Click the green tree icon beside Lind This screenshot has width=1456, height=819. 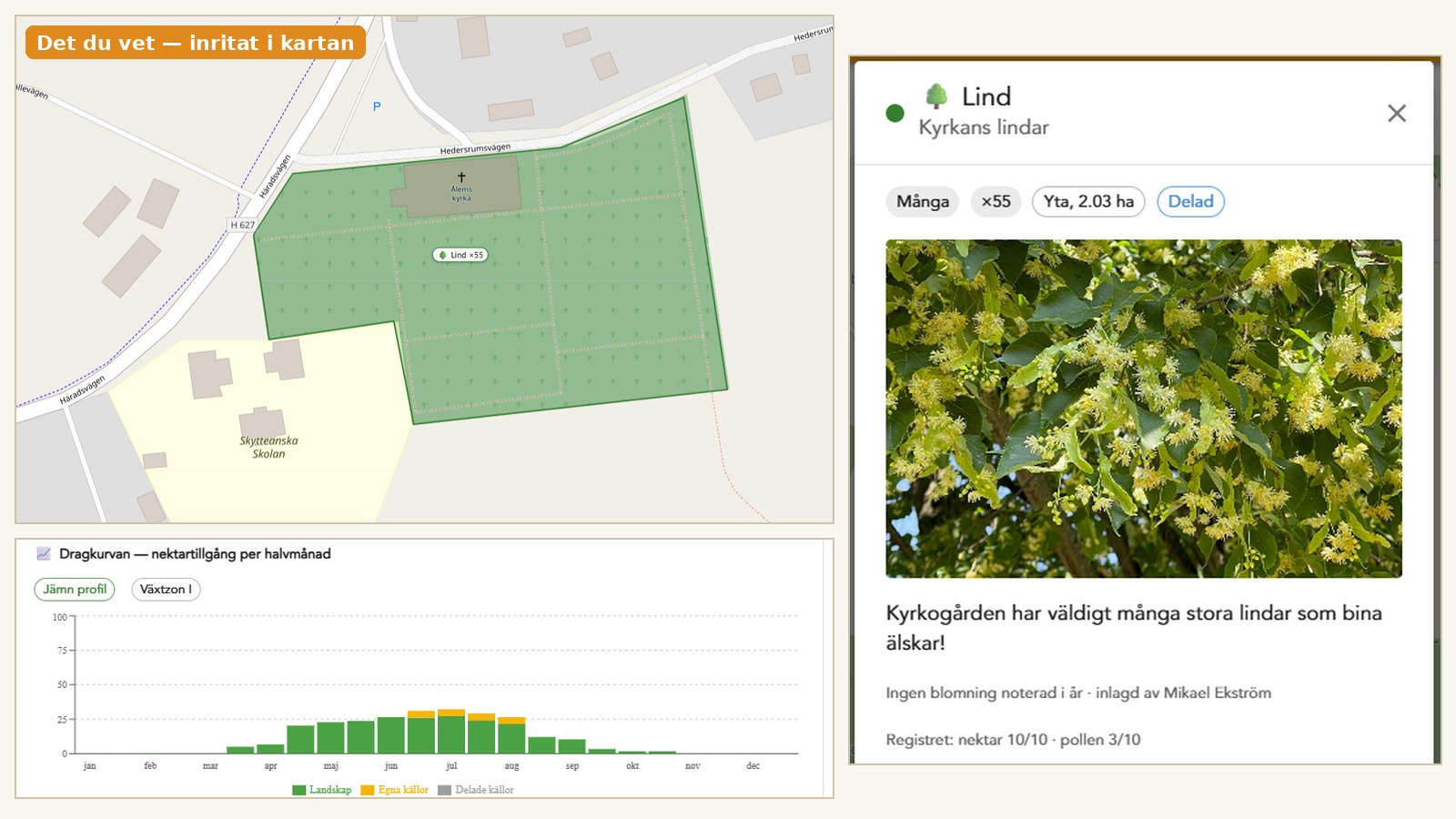(x=936, y=96)
